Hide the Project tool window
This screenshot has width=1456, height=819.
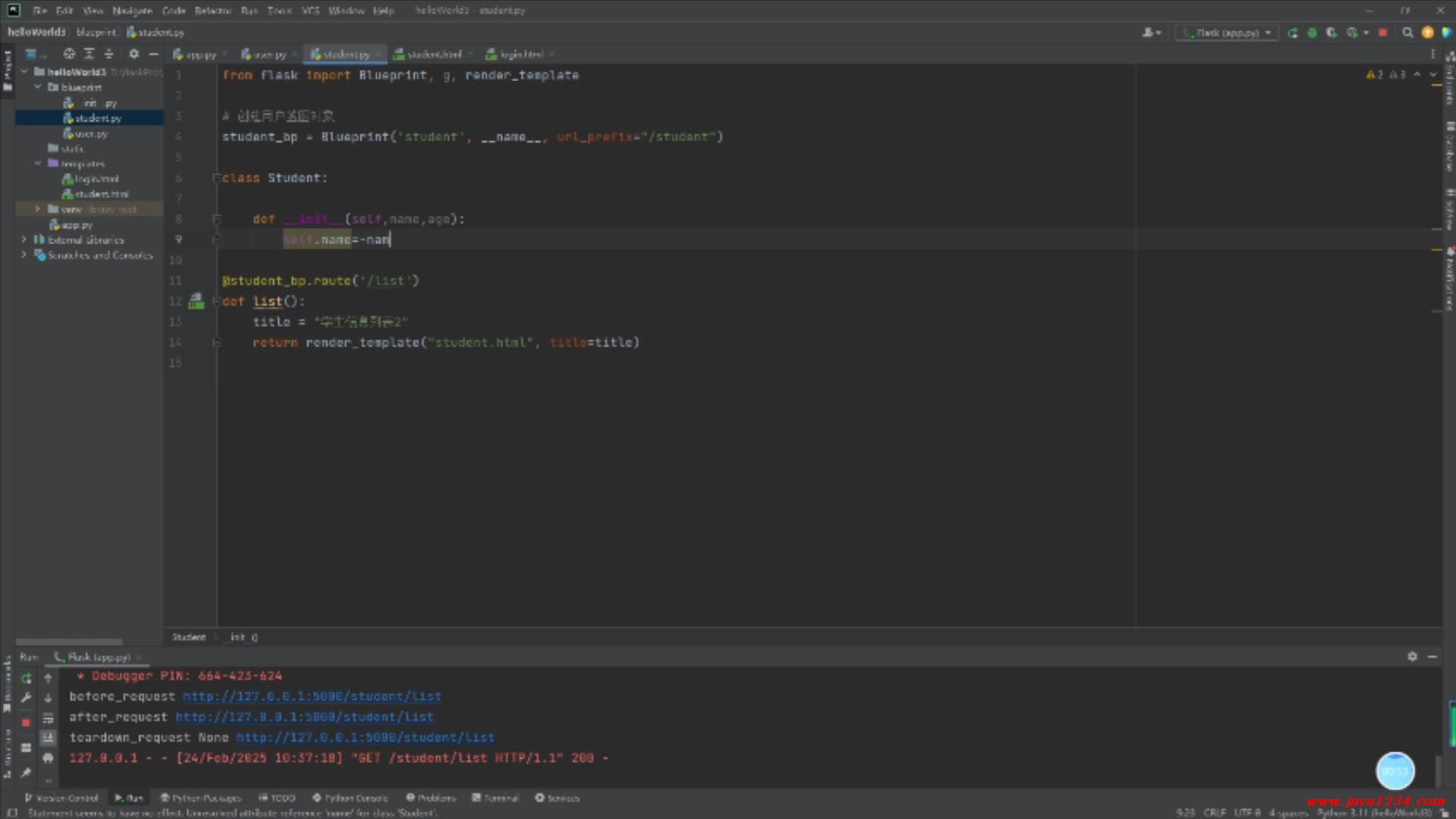coord(153,54)
